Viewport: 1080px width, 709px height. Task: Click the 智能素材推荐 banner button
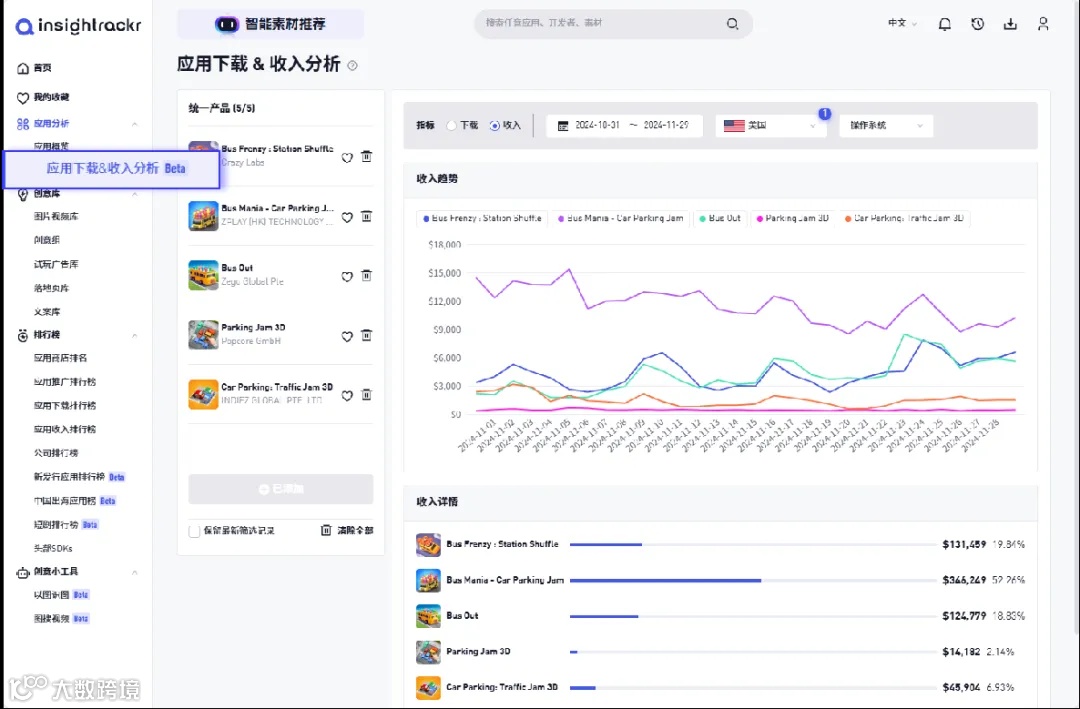click(x=271, y=24)
